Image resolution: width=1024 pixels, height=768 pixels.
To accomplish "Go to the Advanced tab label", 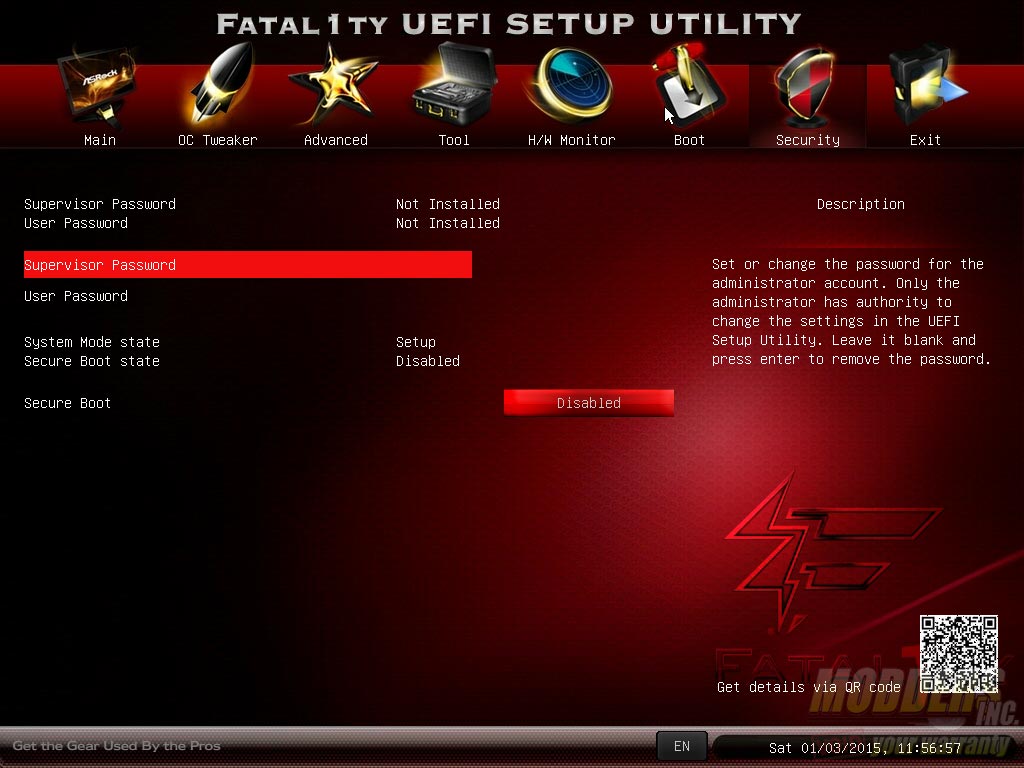I will [336, 140].
